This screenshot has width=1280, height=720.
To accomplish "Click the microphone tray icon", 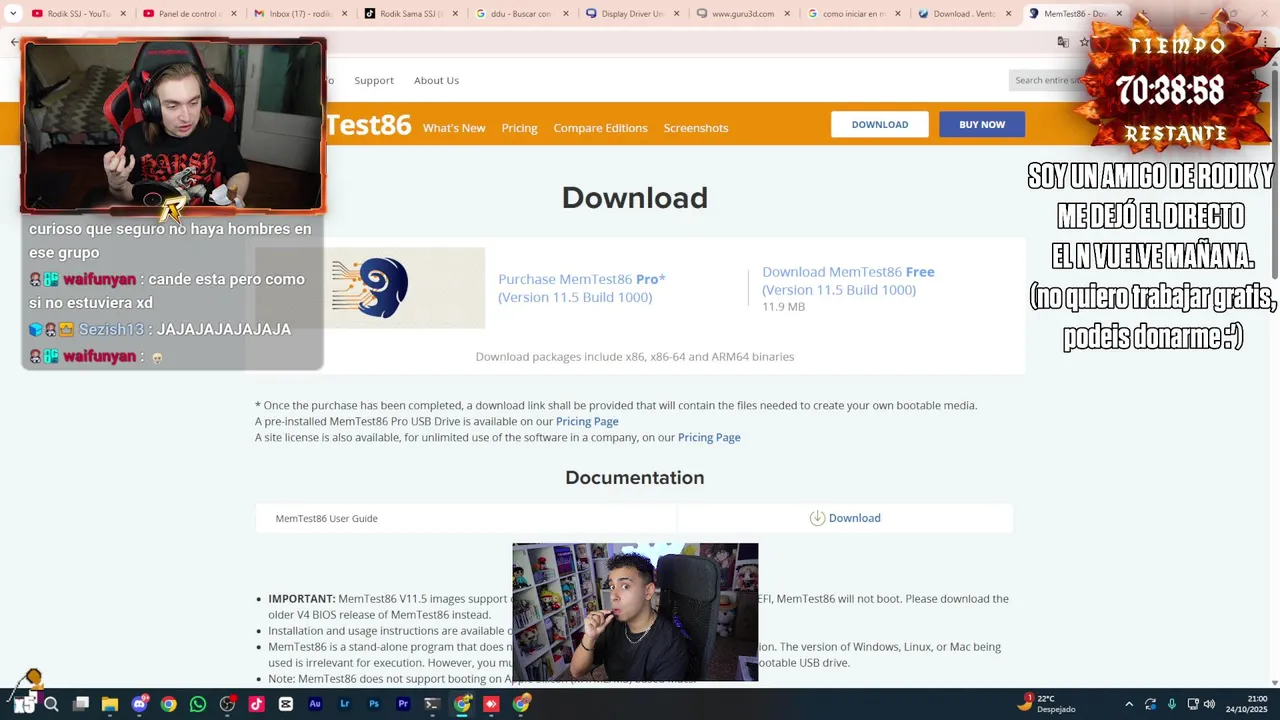I will coord(1172,704).
